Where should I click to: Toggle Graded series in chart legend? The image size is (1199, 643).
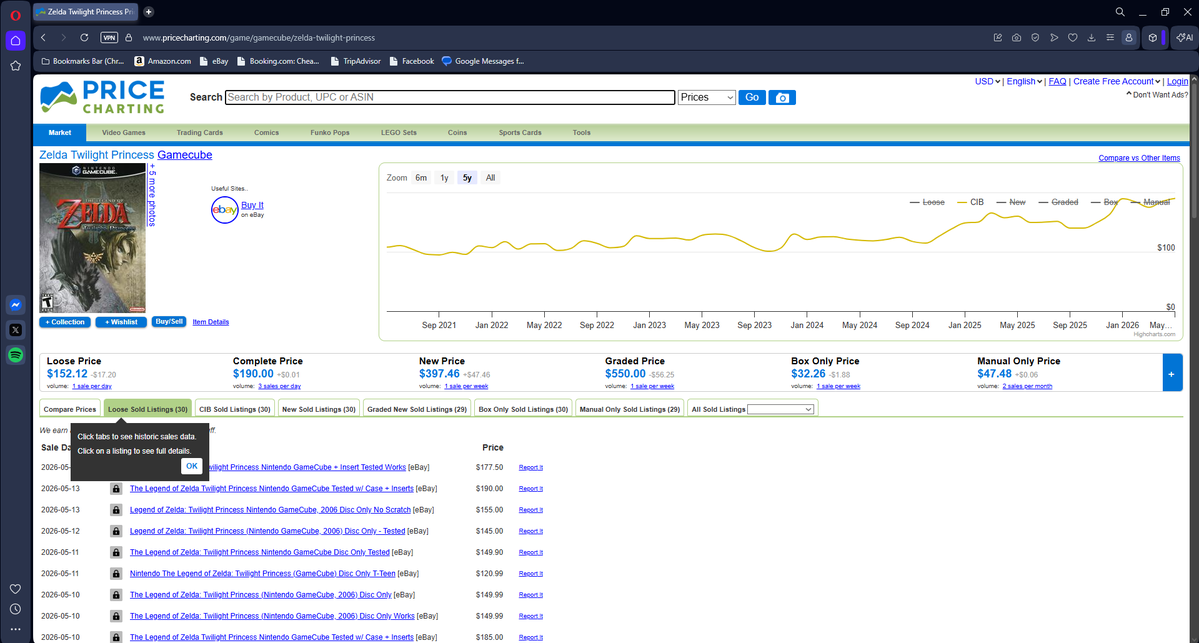(x=1058, y=202)
